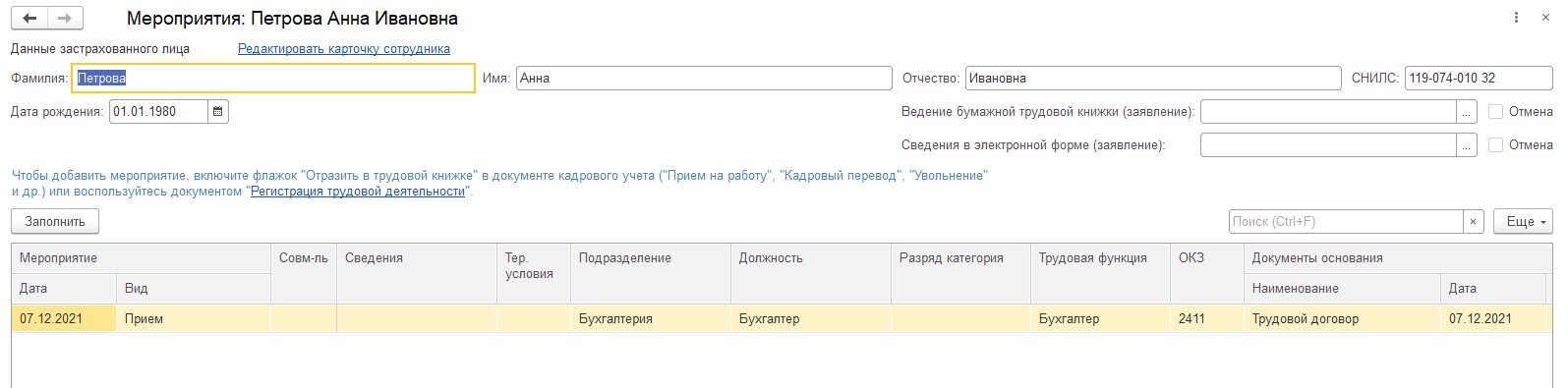Click the electronic form application field
The height and width of the screenshot is (388, 1568).
[1328, 145]
